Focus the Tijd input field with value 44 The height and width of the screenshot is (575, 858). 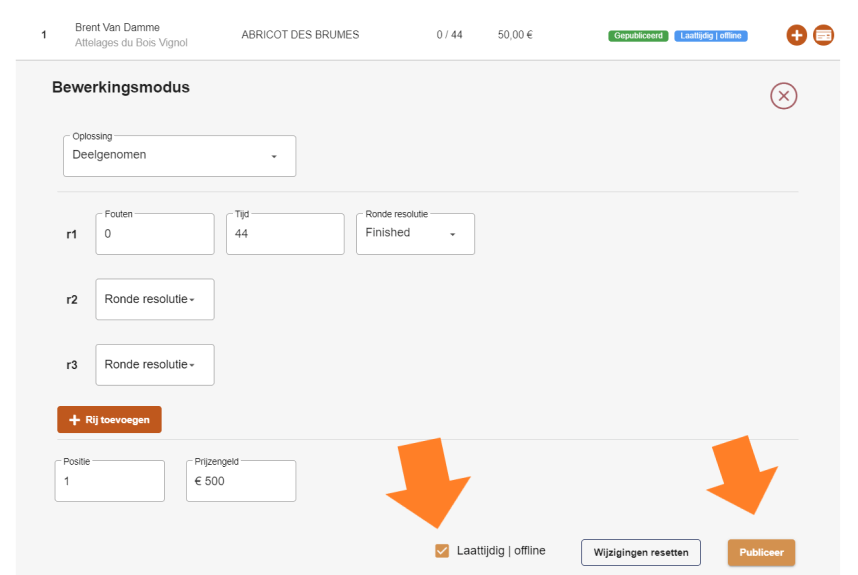click(x=285, y=234)
